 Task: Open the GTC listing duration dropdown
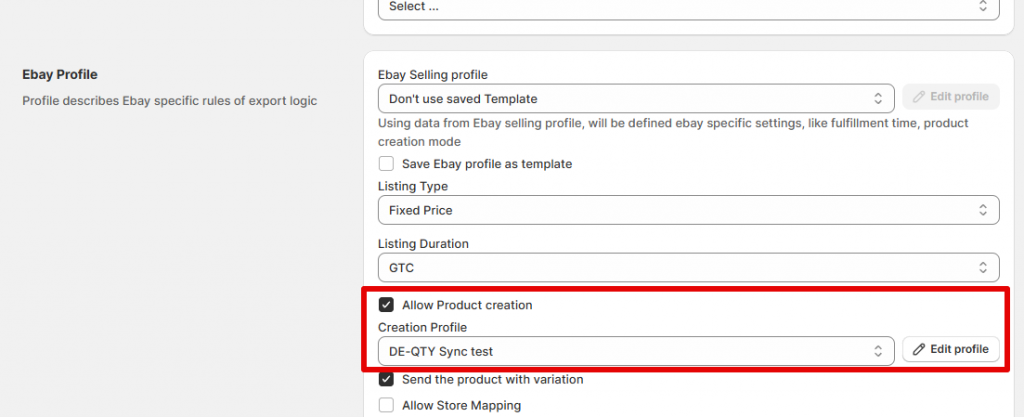tap(680, 267)
